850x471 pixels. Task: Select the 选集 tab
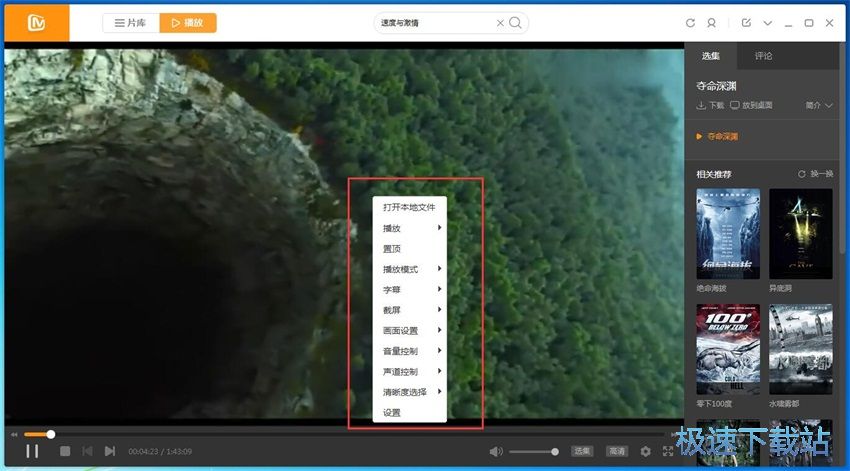710,56
